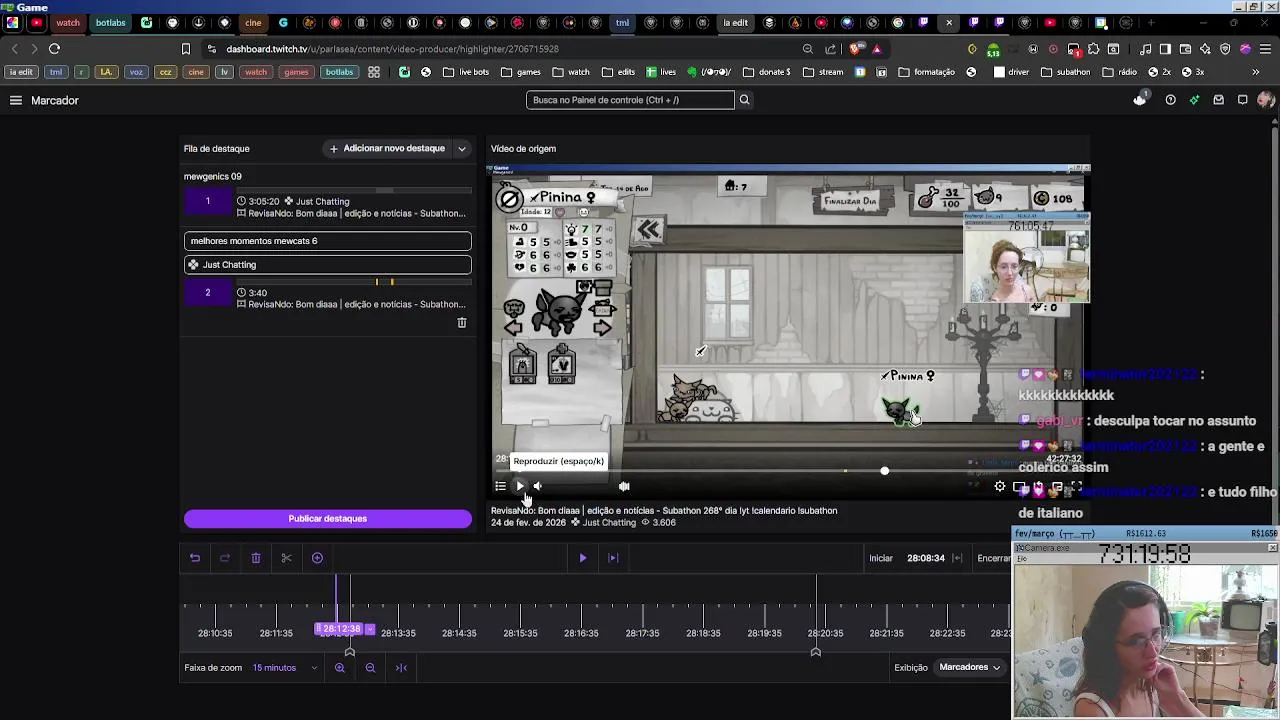Open the Just Chatting category field
The height and width of the screenshot is (720, 1280).
coord(328,265)
